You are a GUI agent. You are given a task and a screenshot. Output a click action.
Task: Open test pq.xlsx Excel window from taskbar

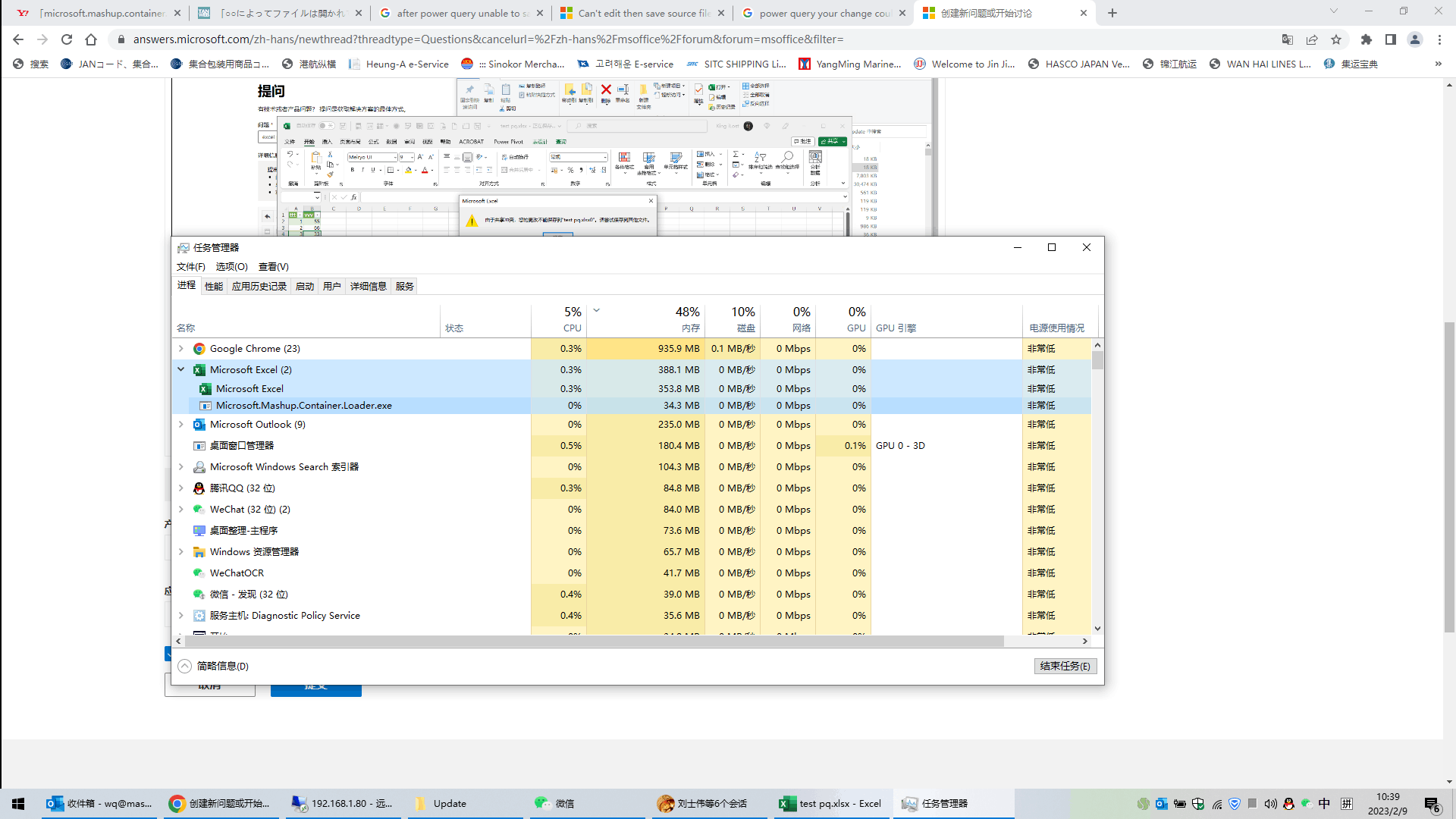coord(831,803)
